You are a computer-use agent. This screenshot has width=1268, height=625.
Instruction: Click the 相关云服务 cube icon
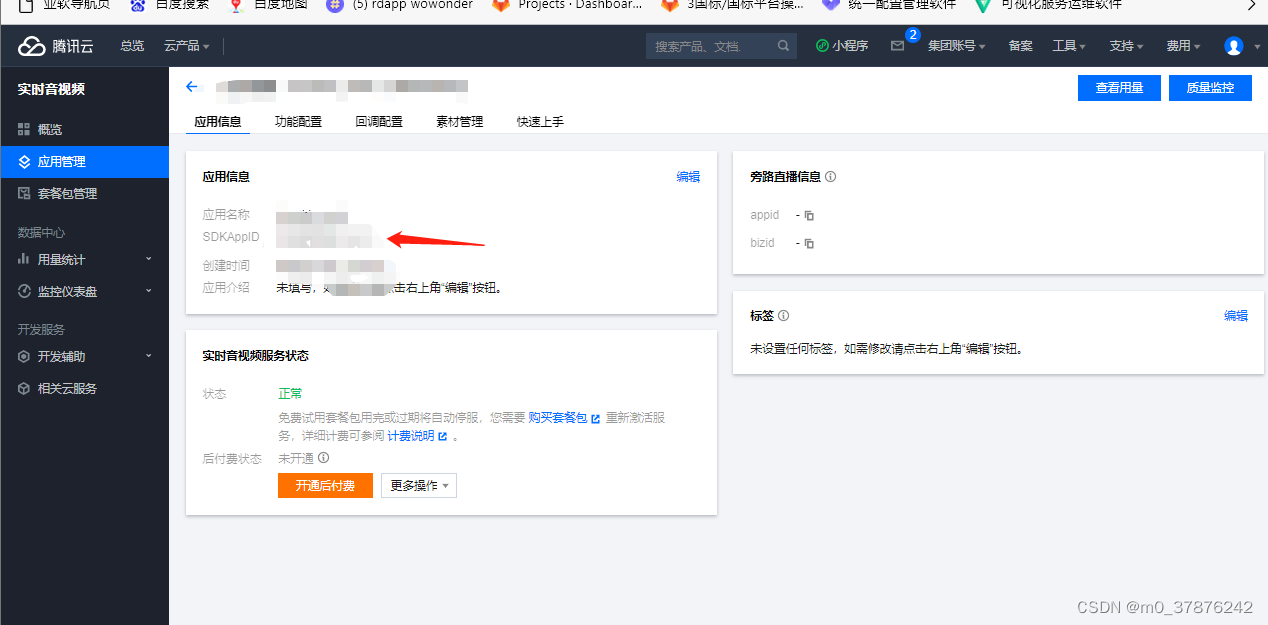(x=24, y=388)
